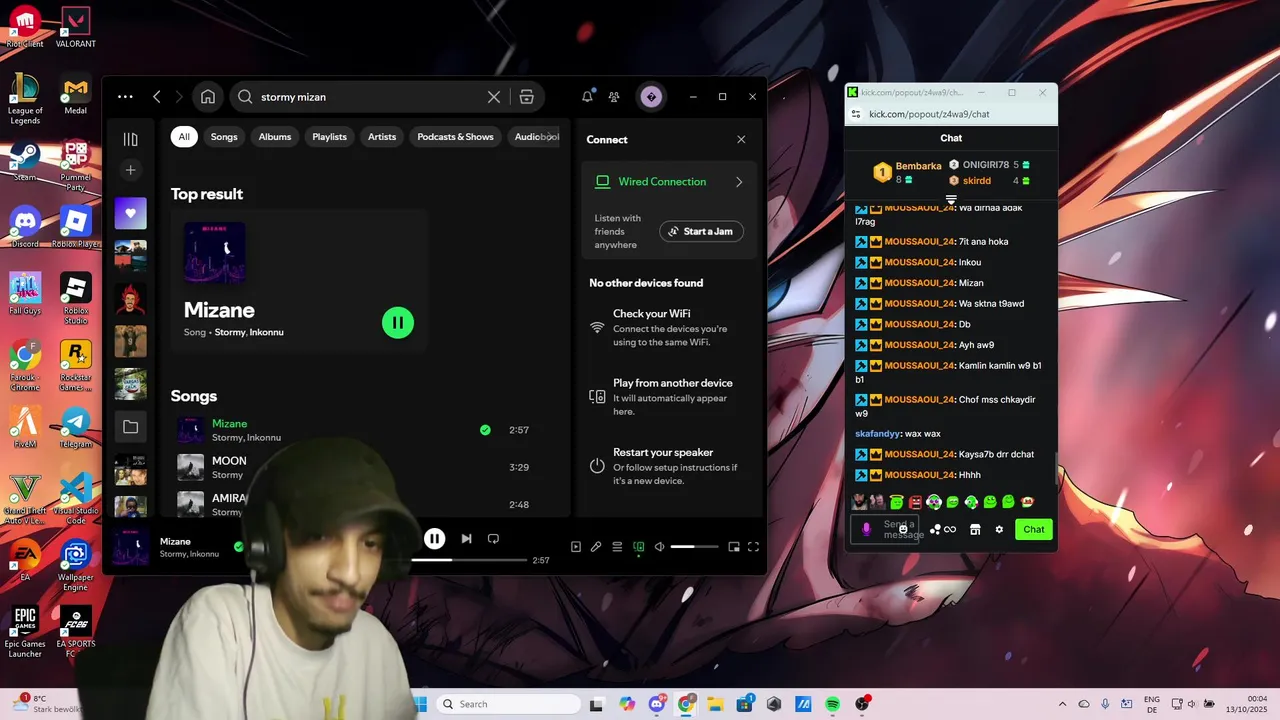The width and height of the screenshot is (1280, 720).
Task: Open Valorant desktop shortcut
Action: click(76, 28)
